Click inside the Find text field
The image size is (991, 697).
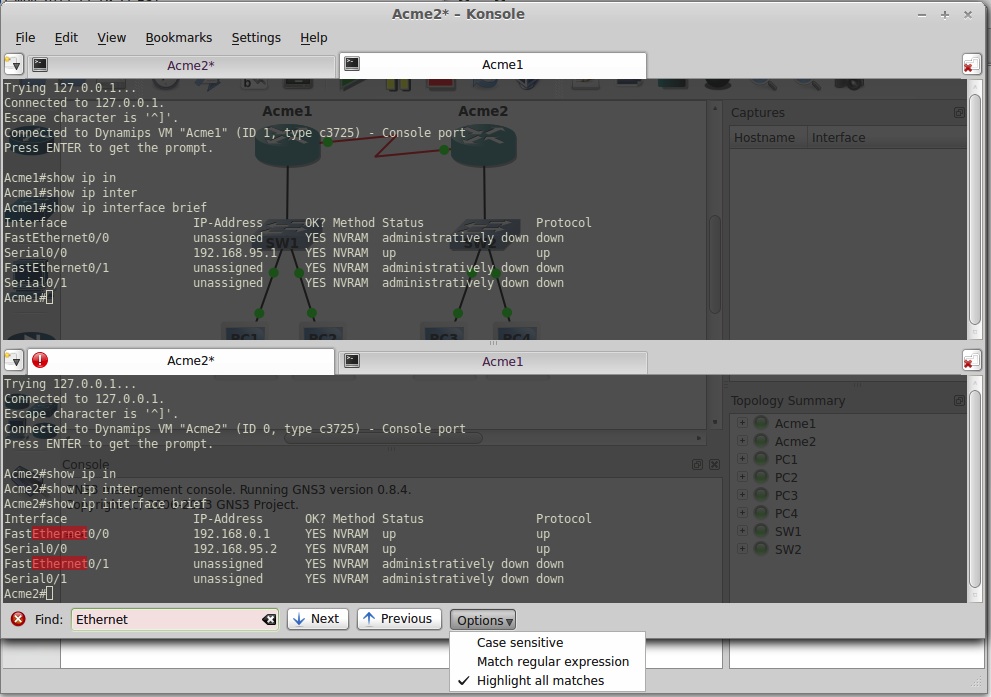(x=165, y=620)
